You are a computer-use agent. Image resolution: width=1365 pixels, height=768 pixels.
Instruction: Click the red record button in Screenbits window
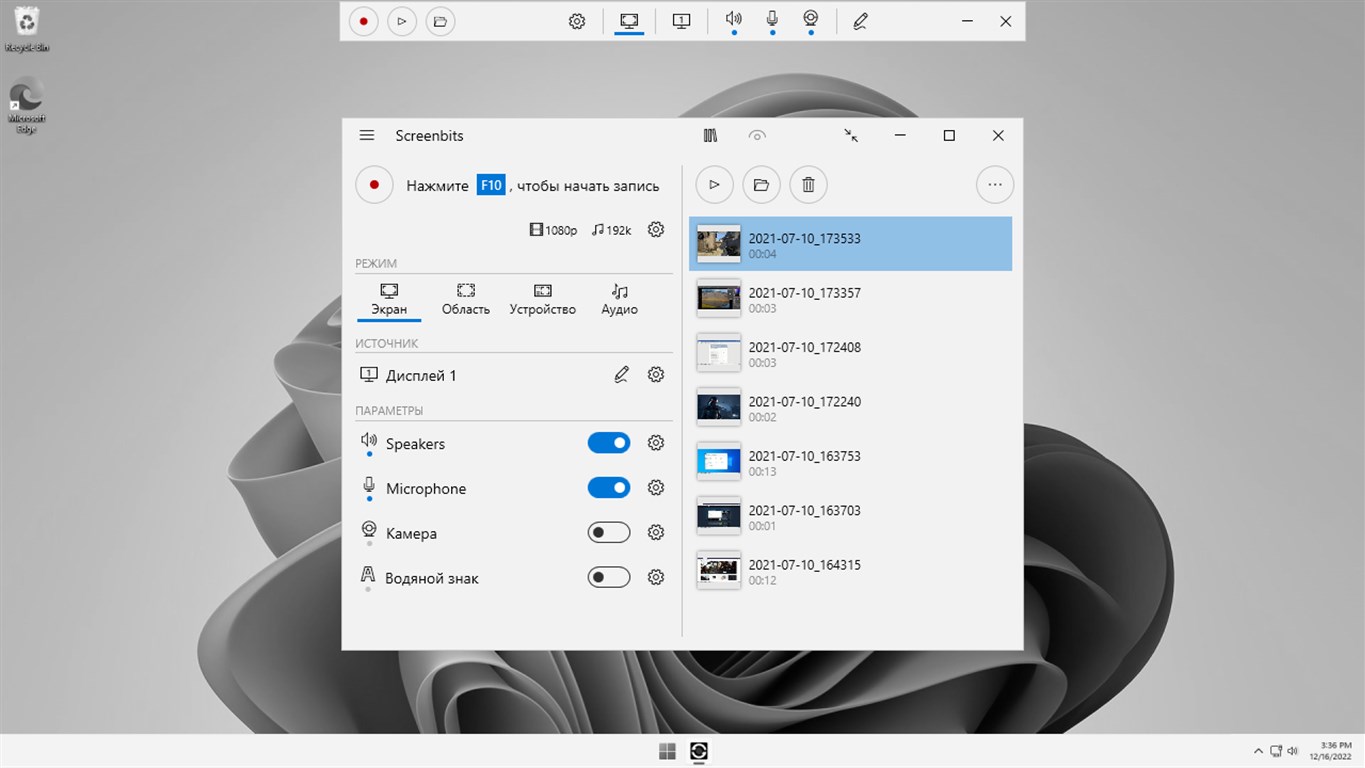(374, 185)
